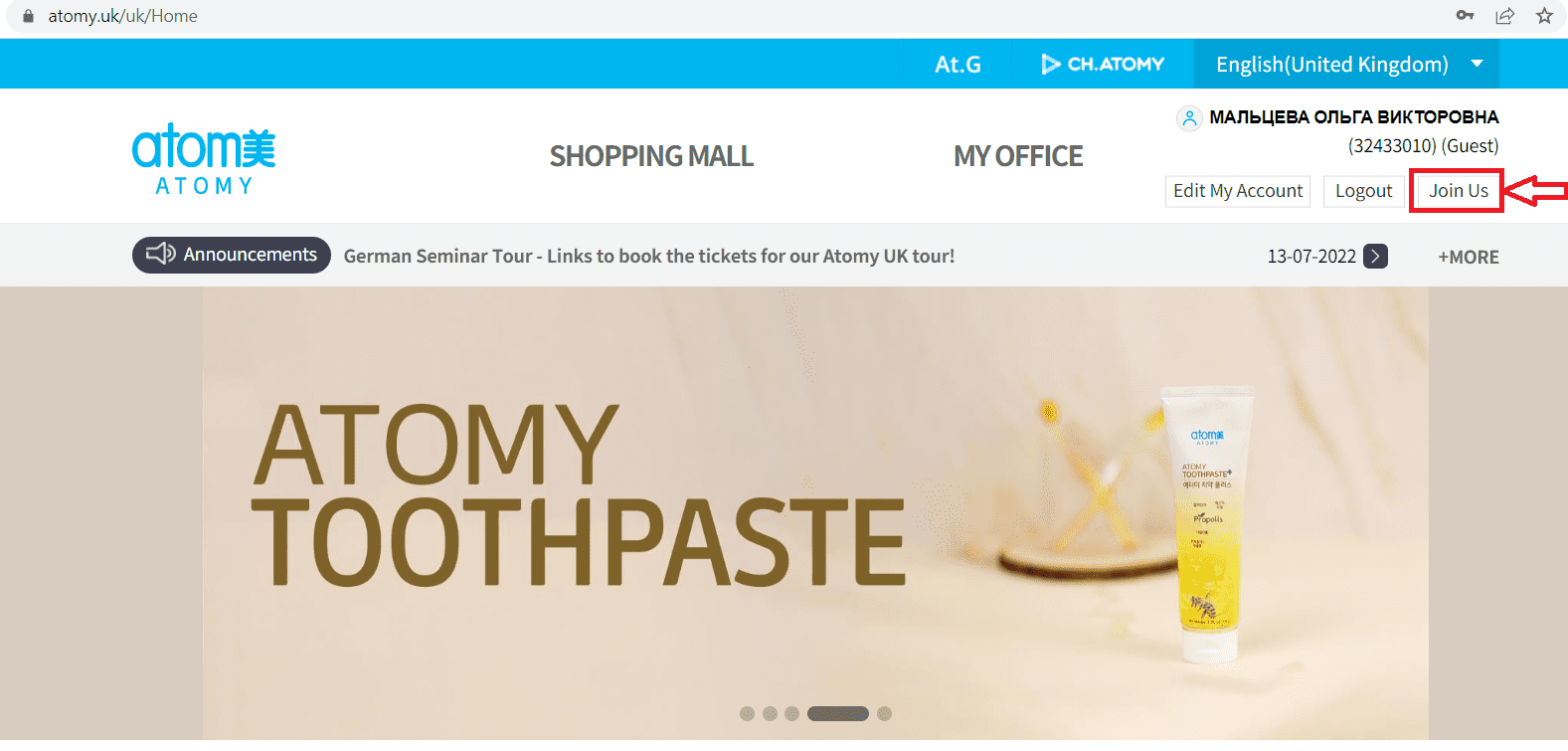Select the last banner carousel dot
The image size is (1568, 751).
pyautogui.click(x=885, y=713)
